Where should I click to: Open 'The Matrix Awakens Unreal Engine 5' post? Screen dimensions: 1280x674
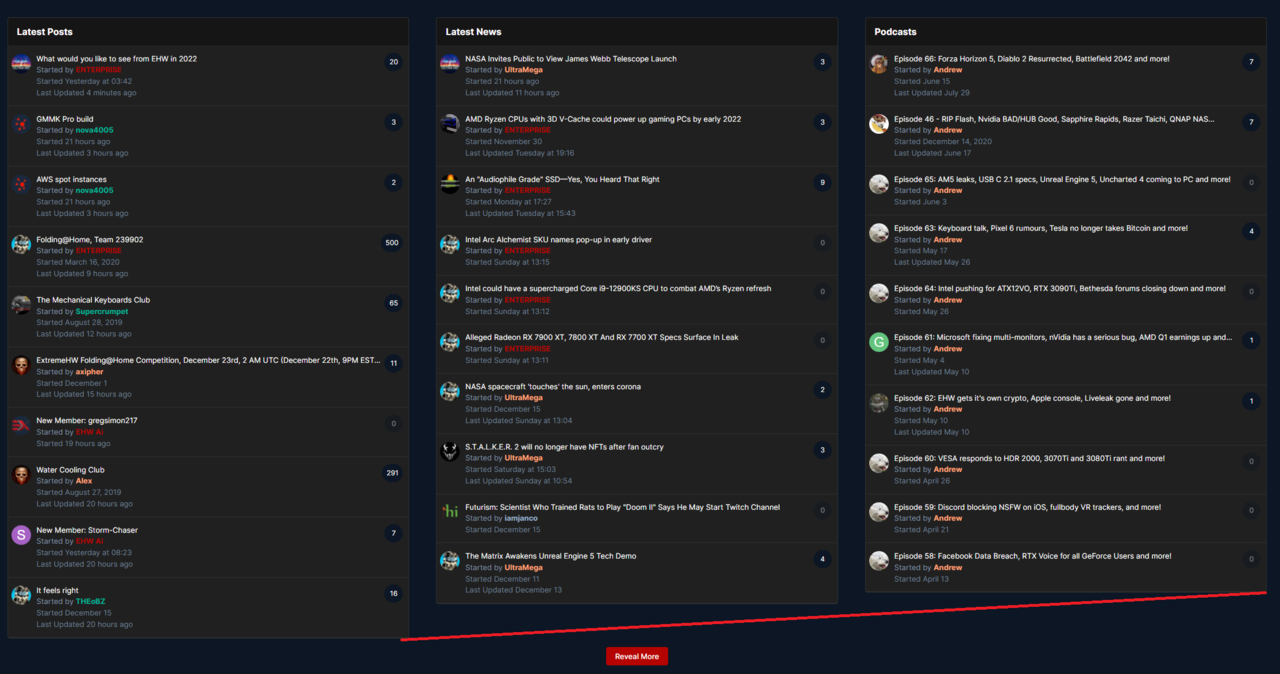(x=550, y=556)
